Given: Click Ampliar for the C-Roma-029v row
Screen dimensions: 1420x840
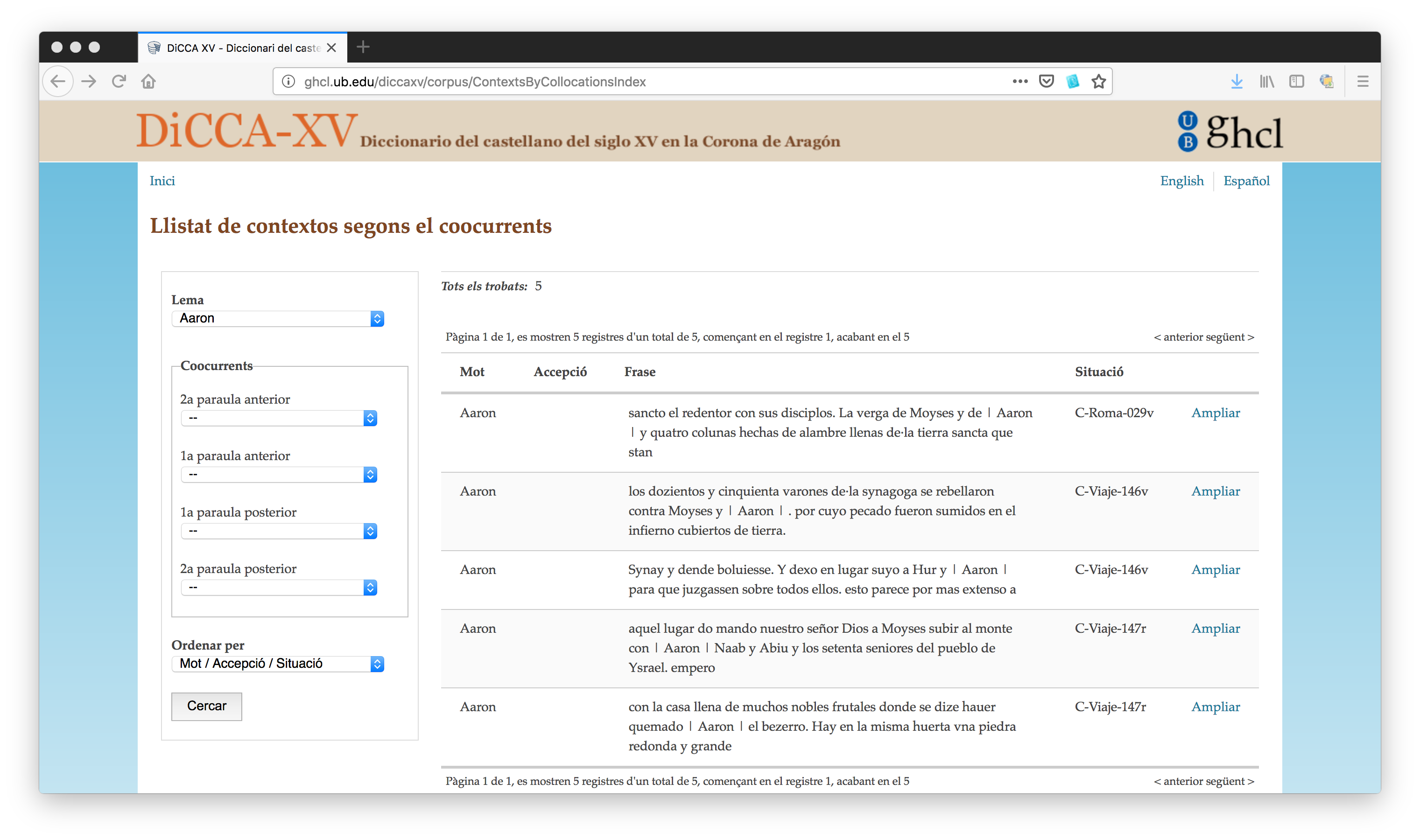Looking at the screenshot, I should [x=1215, y=413].
